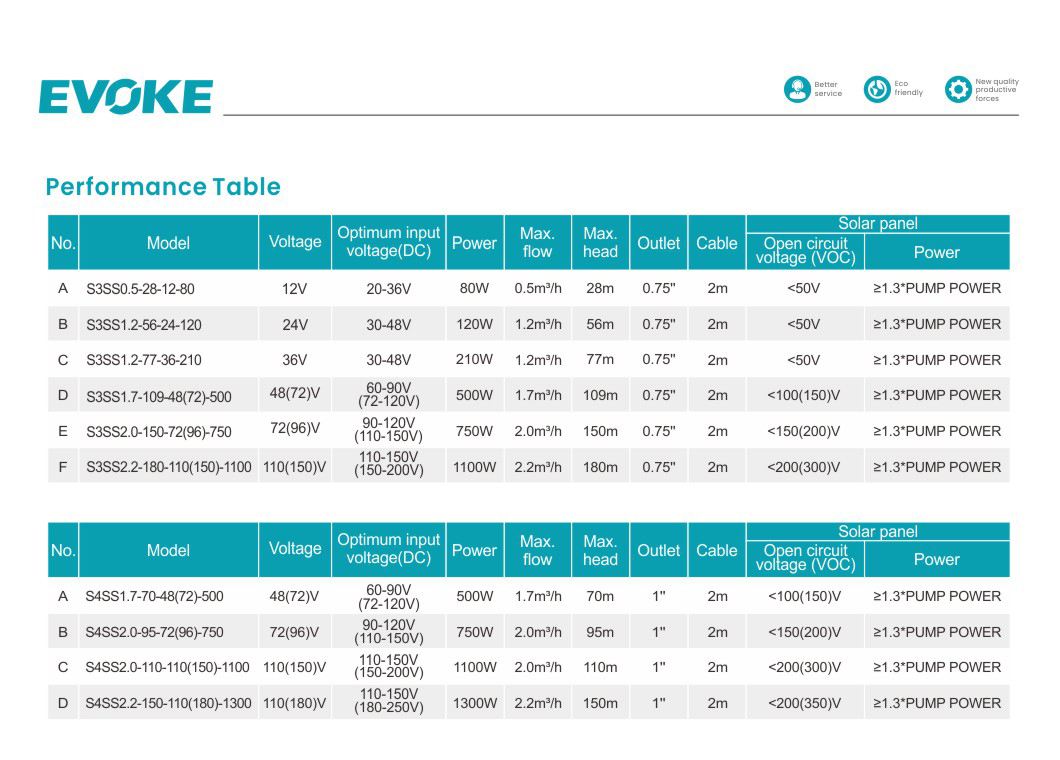Click the 1300W power cell
This screenshot has height=760, width=1060.
[475, 703]
